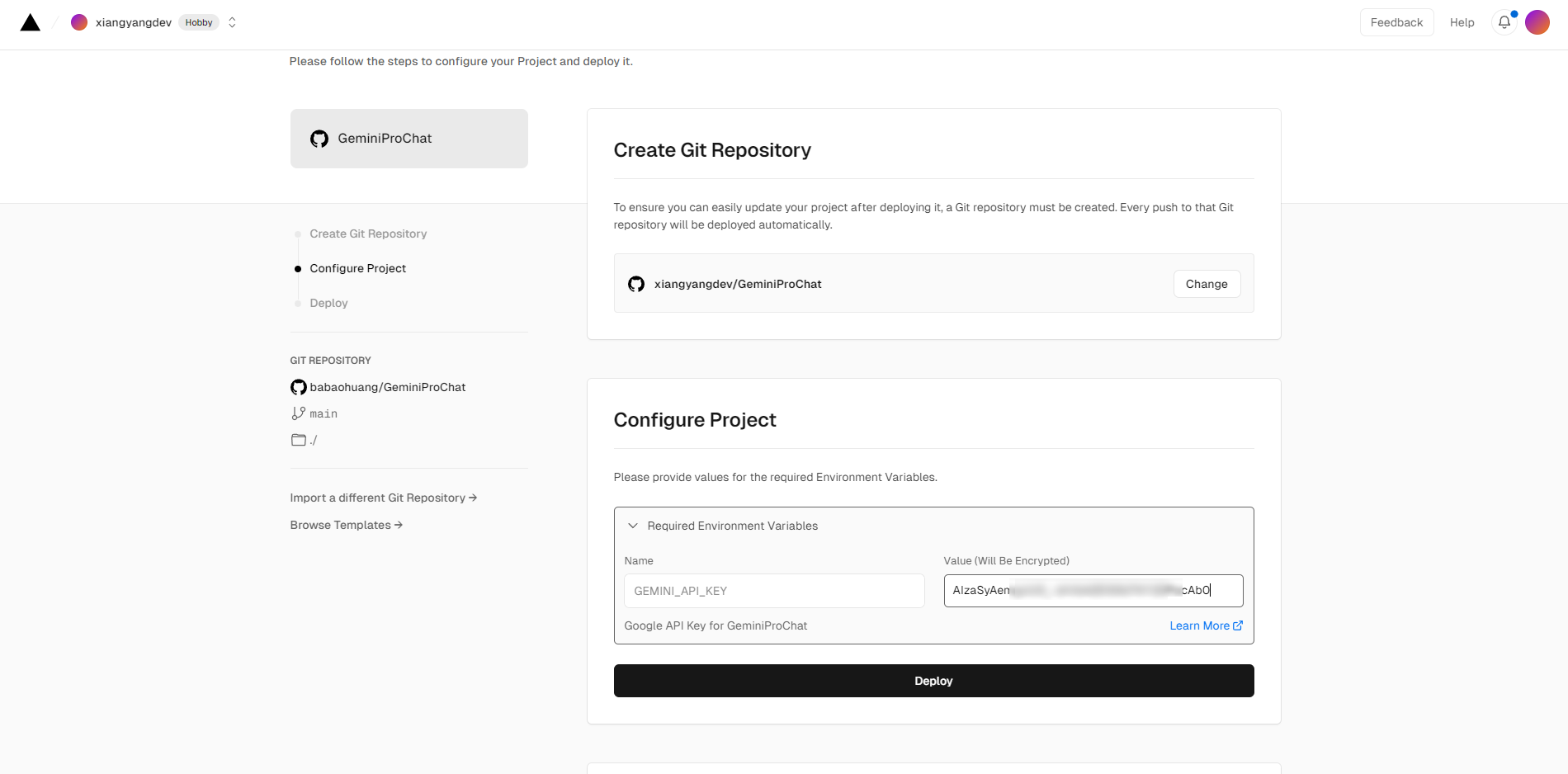This screenshot has height=774, width=1568.
Task: Click the Google API Key description text
Action: [716, 625]
